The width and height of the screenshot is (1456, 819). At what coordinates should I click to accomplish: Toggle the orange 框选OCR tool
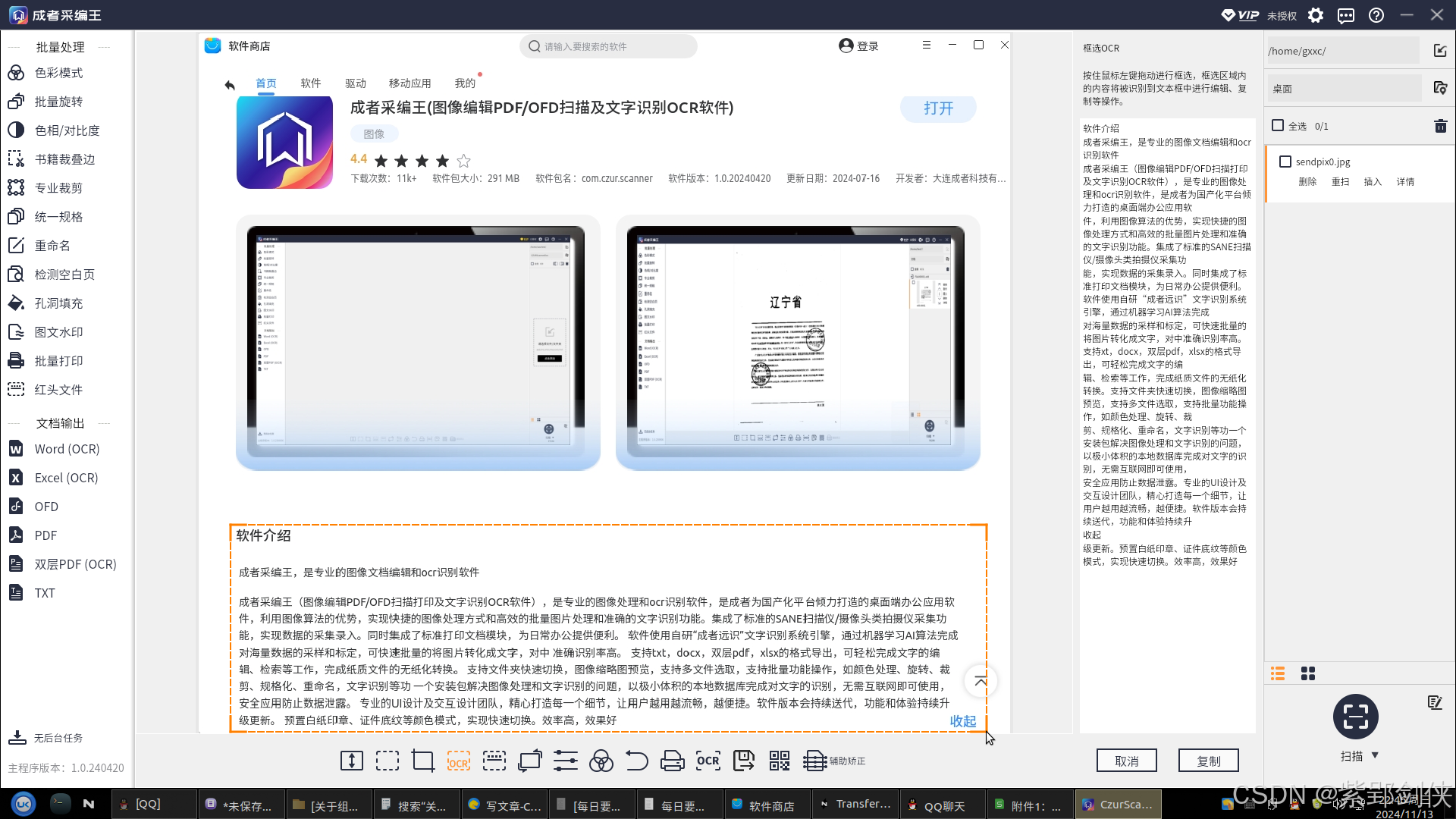click(x=459, y=761)
